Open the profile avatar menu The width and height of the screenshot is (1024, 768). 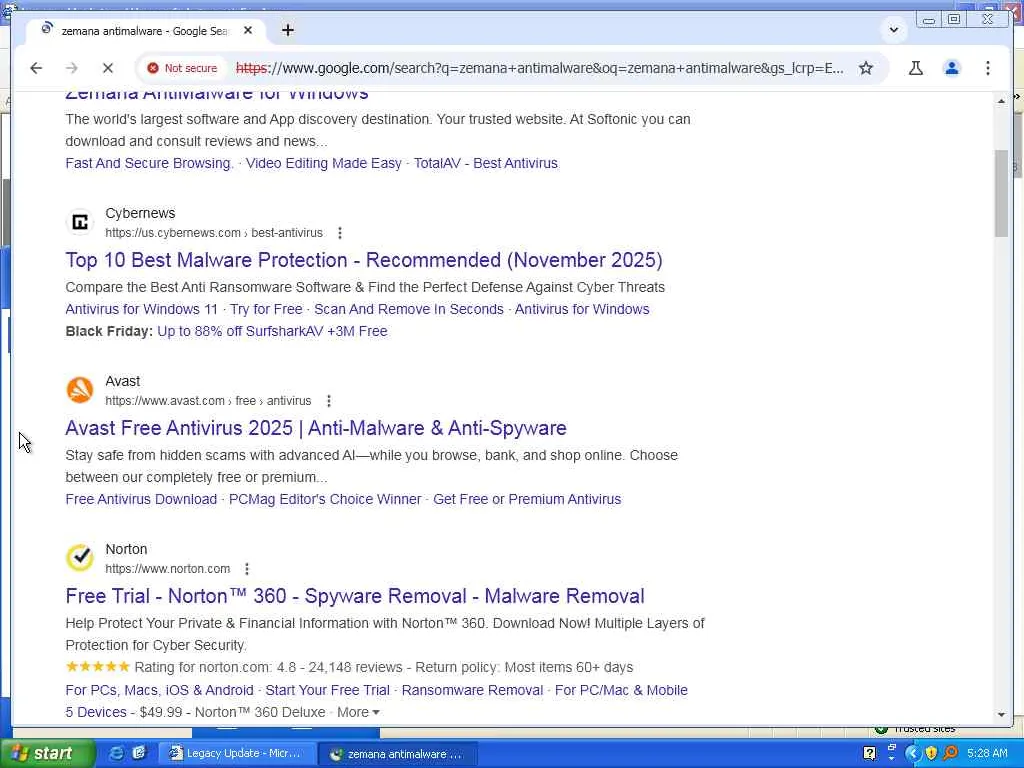952,68
